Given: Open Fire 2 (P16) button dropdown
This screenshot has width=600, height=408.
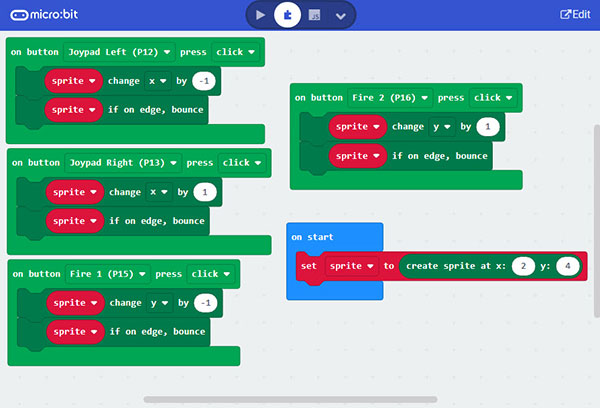Looking at the screenshot, I should coord(389,98).
